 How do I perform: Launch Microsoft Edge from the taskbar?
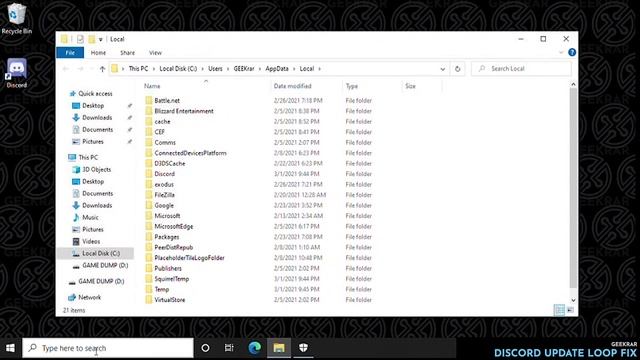point(255,348)
